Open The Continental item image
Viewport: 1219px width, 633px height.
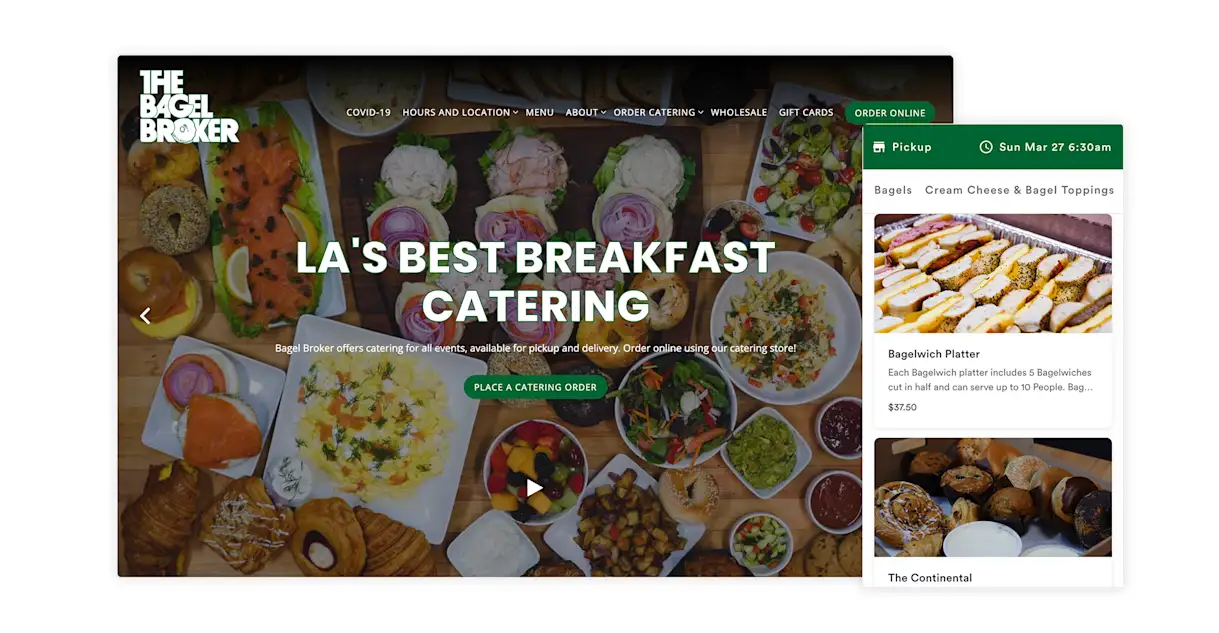(993, 497)
